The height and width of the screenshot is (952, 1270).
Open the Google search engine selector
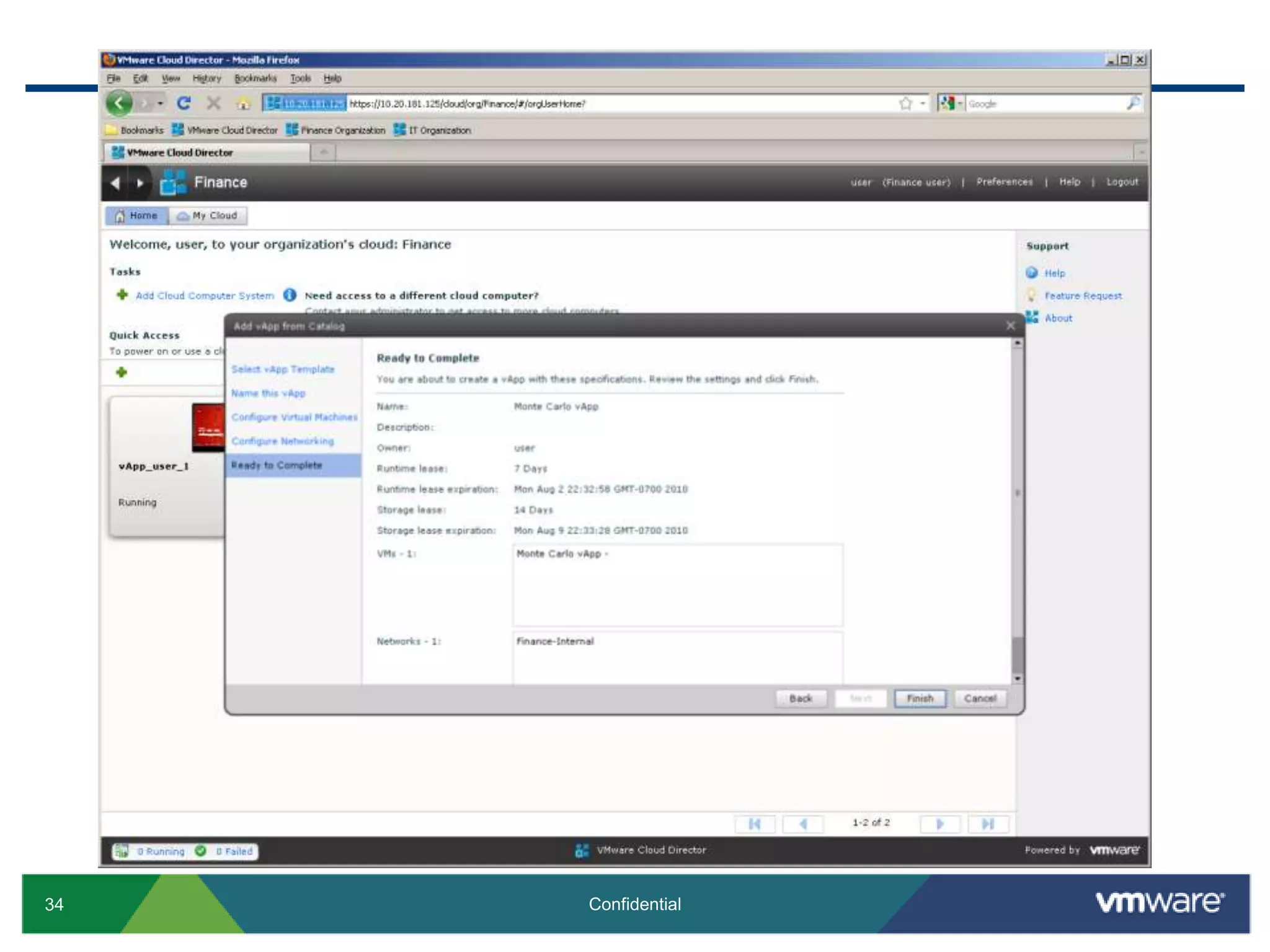(951, 104)
